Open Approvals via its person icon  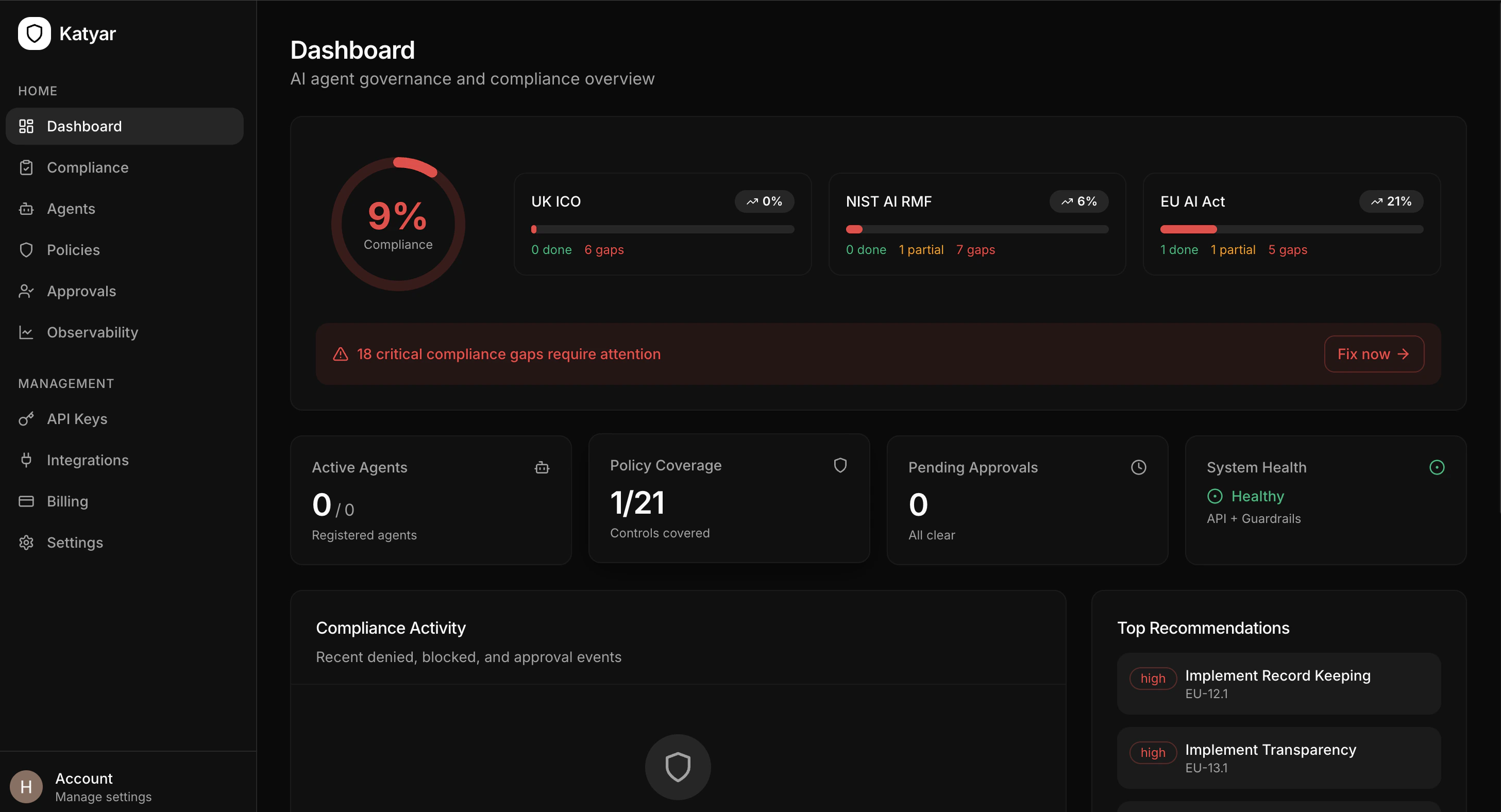[x=27, y=291]
